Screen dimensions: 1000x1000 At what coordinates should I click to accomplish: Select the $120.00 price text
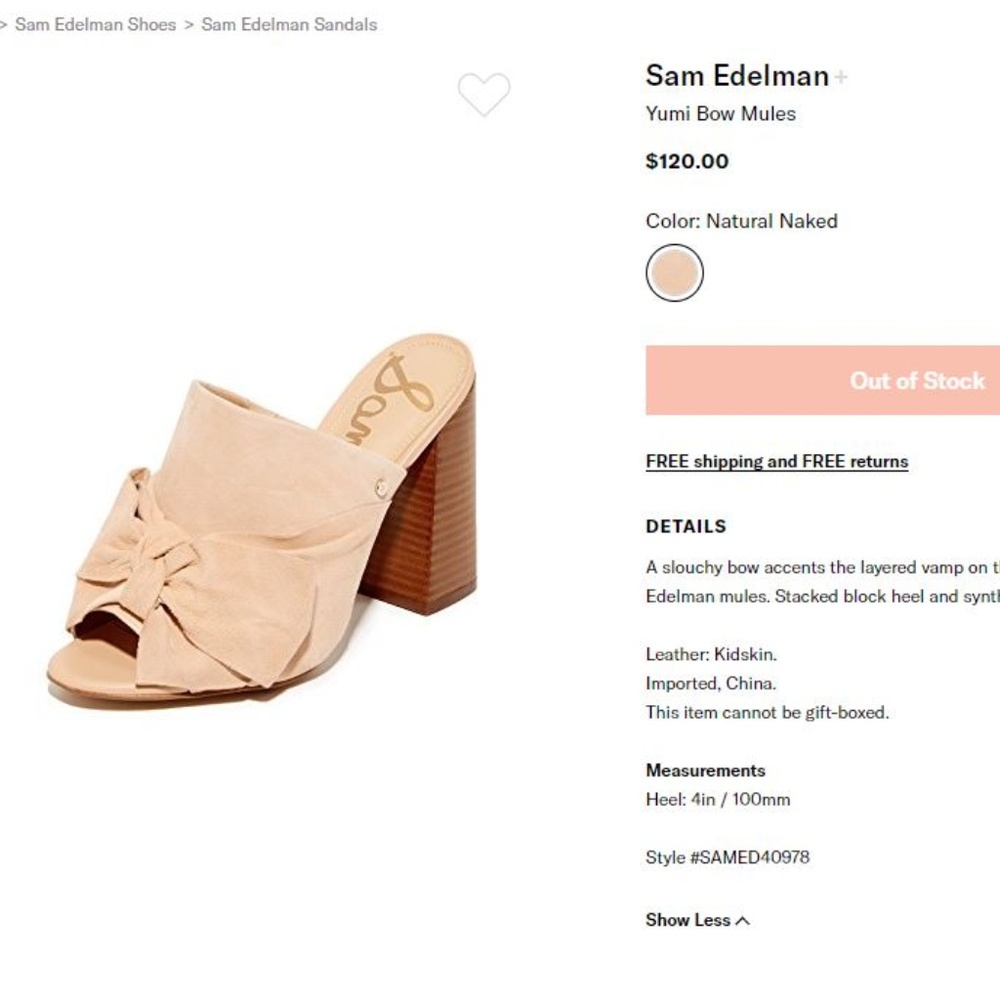pos(688,161)
